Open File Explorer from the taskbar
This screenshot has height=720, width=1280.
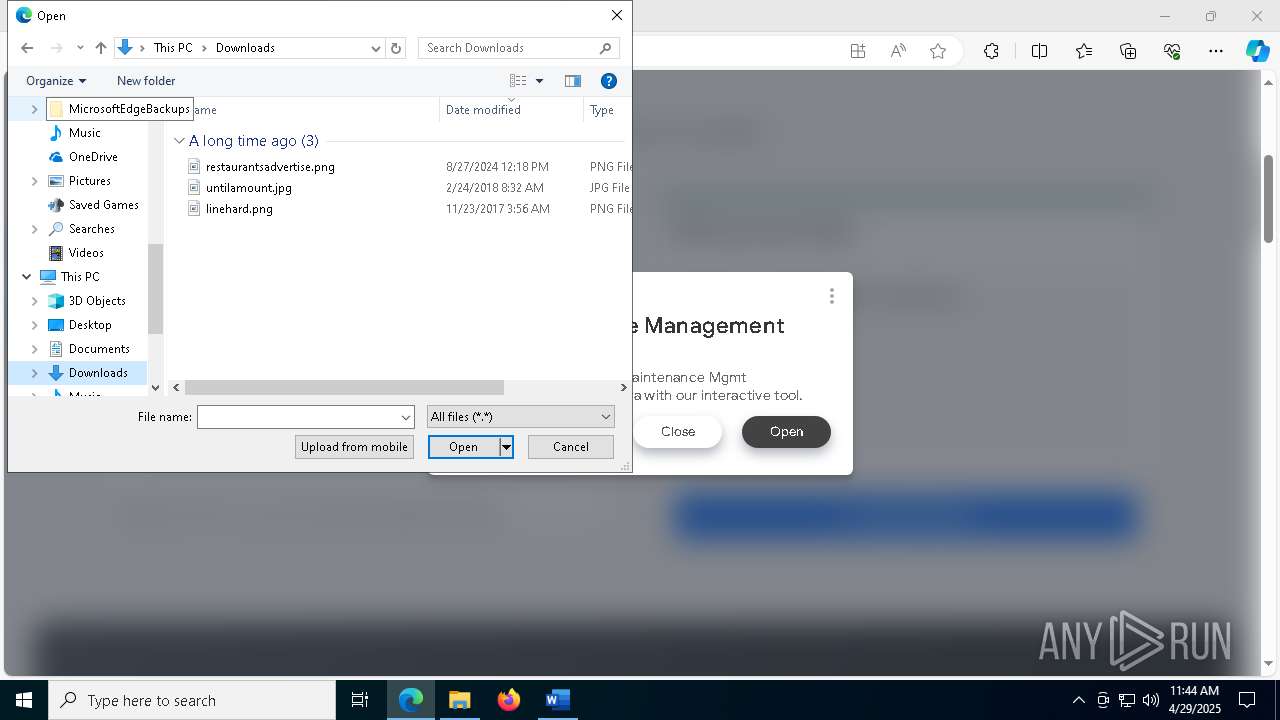pyautogui.click(x=459, y=700)
